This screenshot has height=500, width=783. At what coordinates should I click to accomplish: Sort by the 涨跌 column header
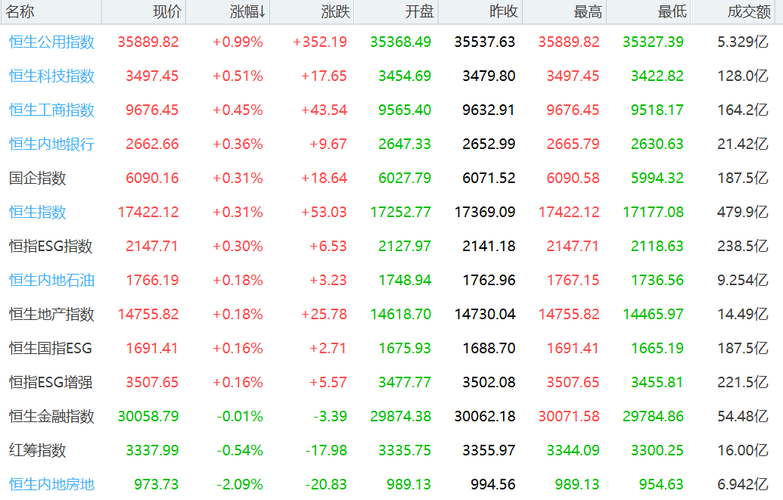point(312,11)
